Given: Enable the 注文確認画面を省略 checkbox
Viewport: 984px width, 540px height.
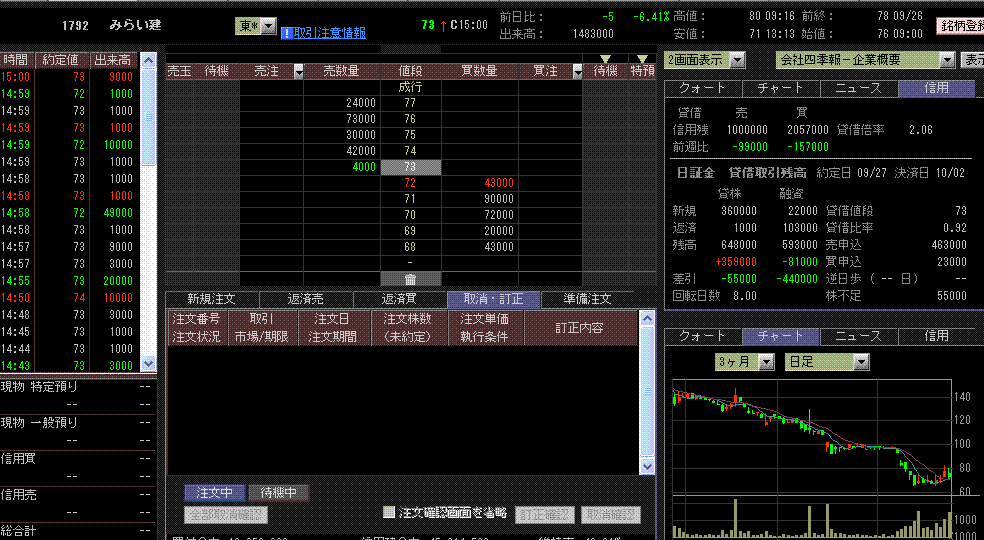Looking at the screenshot, I should [x=390, y=513].
